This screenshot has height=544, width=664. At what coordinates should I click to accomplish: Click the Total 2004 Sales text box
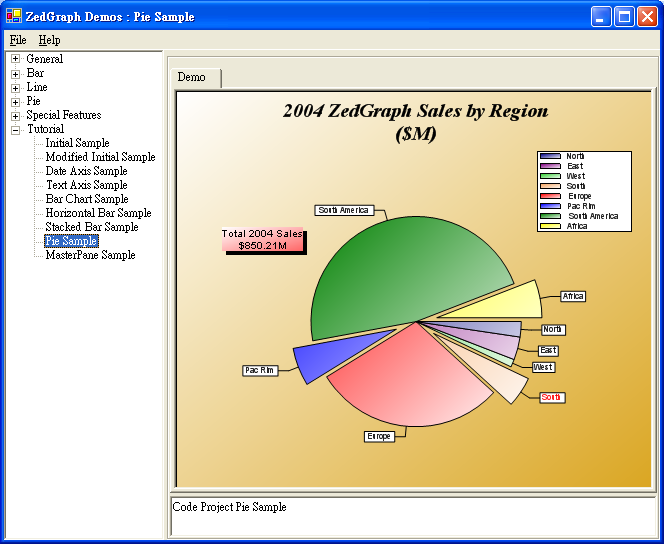(x=263, y=240)
